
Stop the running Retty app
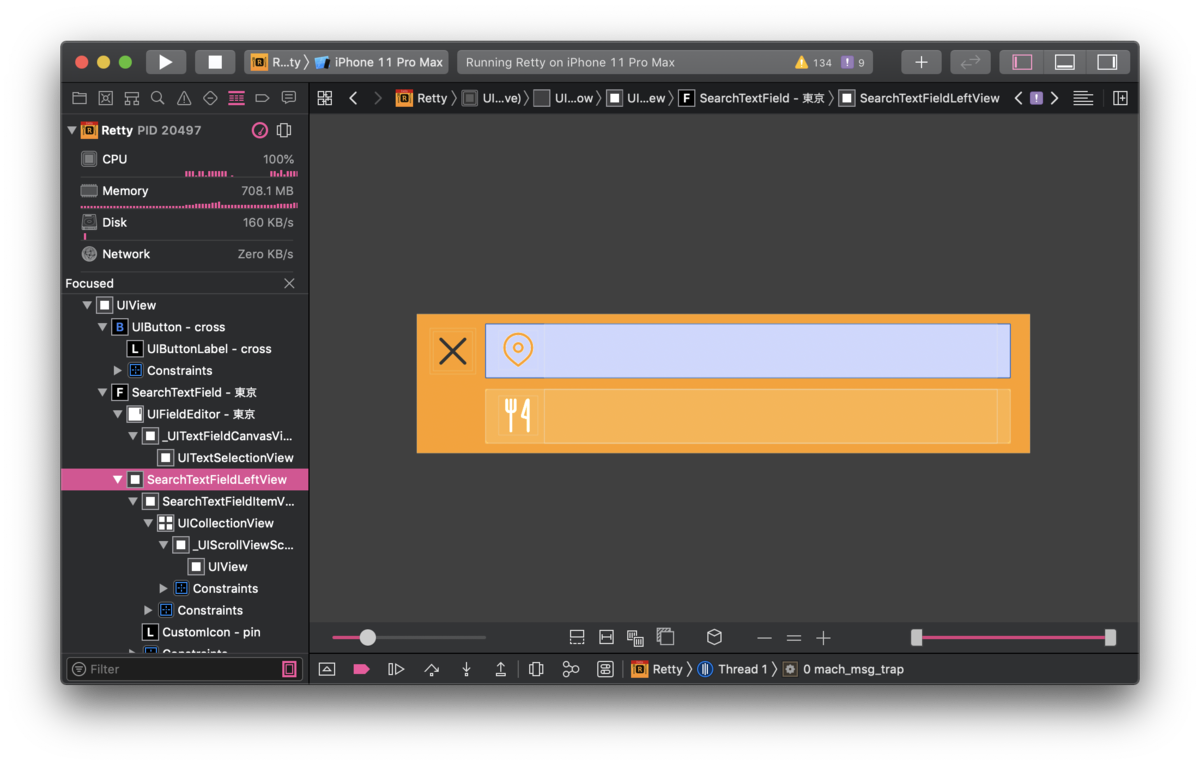point(215,62)
